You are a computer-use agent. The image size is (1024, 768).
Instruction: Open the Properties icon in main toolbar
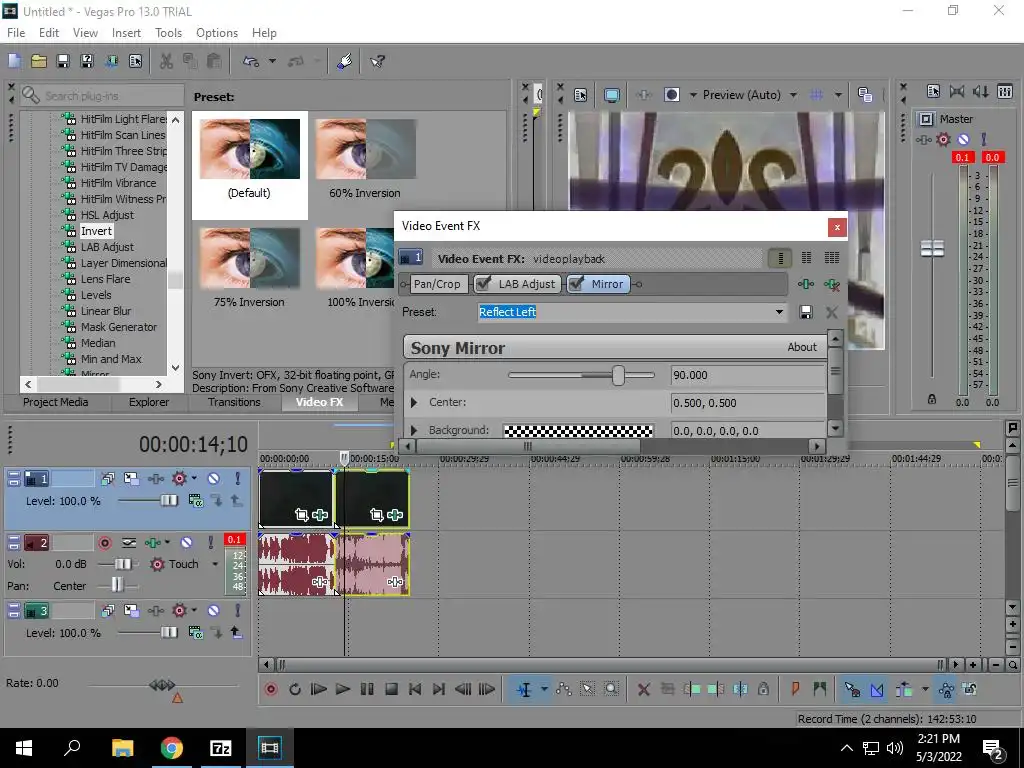(x=135, y=61)
